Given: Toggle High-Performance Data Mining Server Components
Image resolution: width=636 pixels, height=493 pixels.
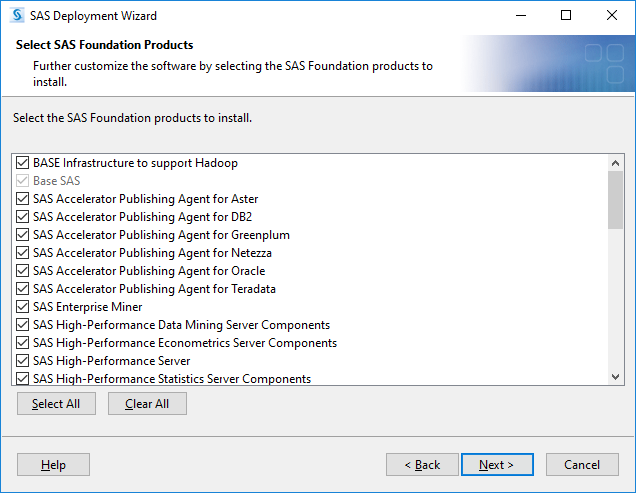Looking at the screenshot, I should pyautogui.click(x=22, y=325).
